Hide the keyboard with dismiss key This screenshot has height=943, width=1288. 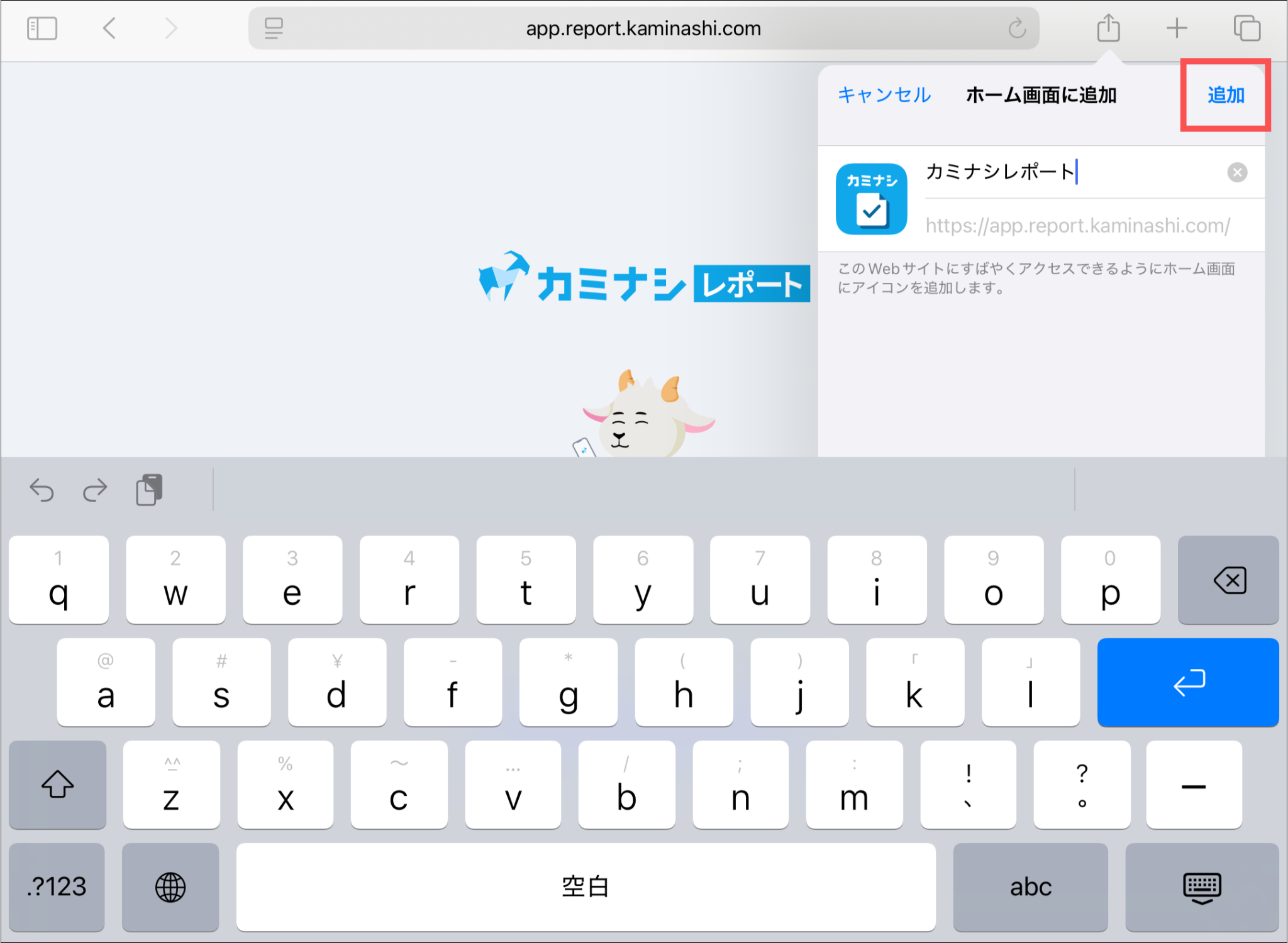coord(1201,887)
